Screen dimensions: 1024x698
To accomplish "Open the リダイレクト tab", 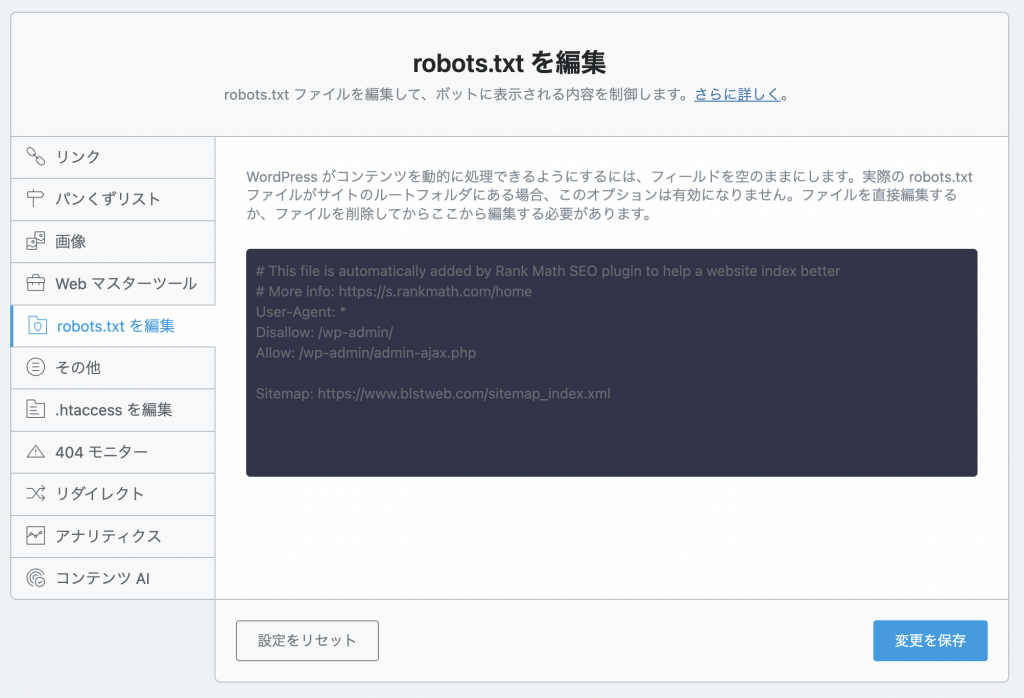I will click(113, 494).
